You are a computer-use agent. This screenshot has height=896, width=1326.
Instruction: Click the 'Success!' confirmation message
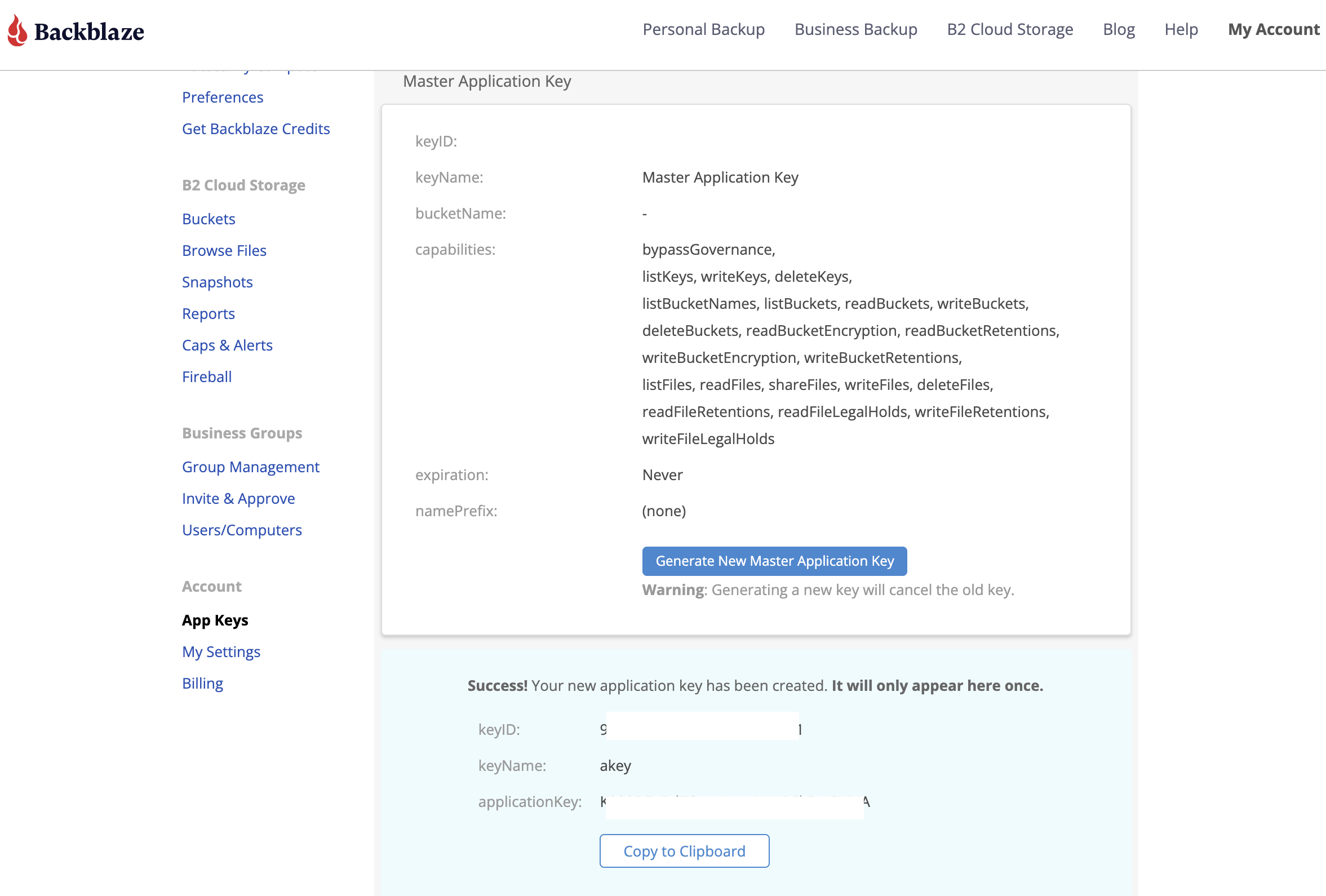point(755,686)
